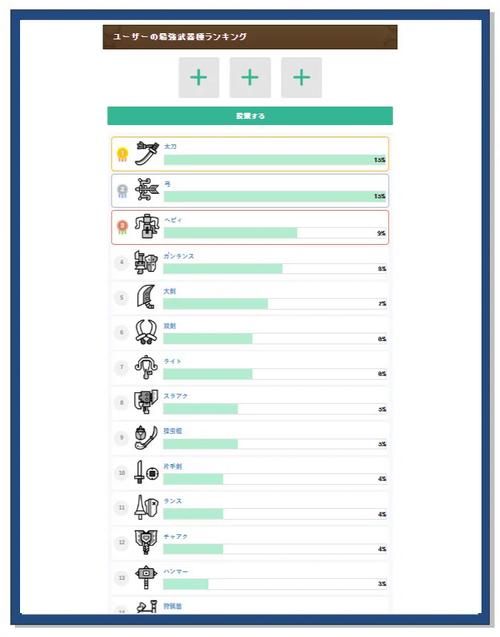Click the gold first-place medal badge

[123, 154]
